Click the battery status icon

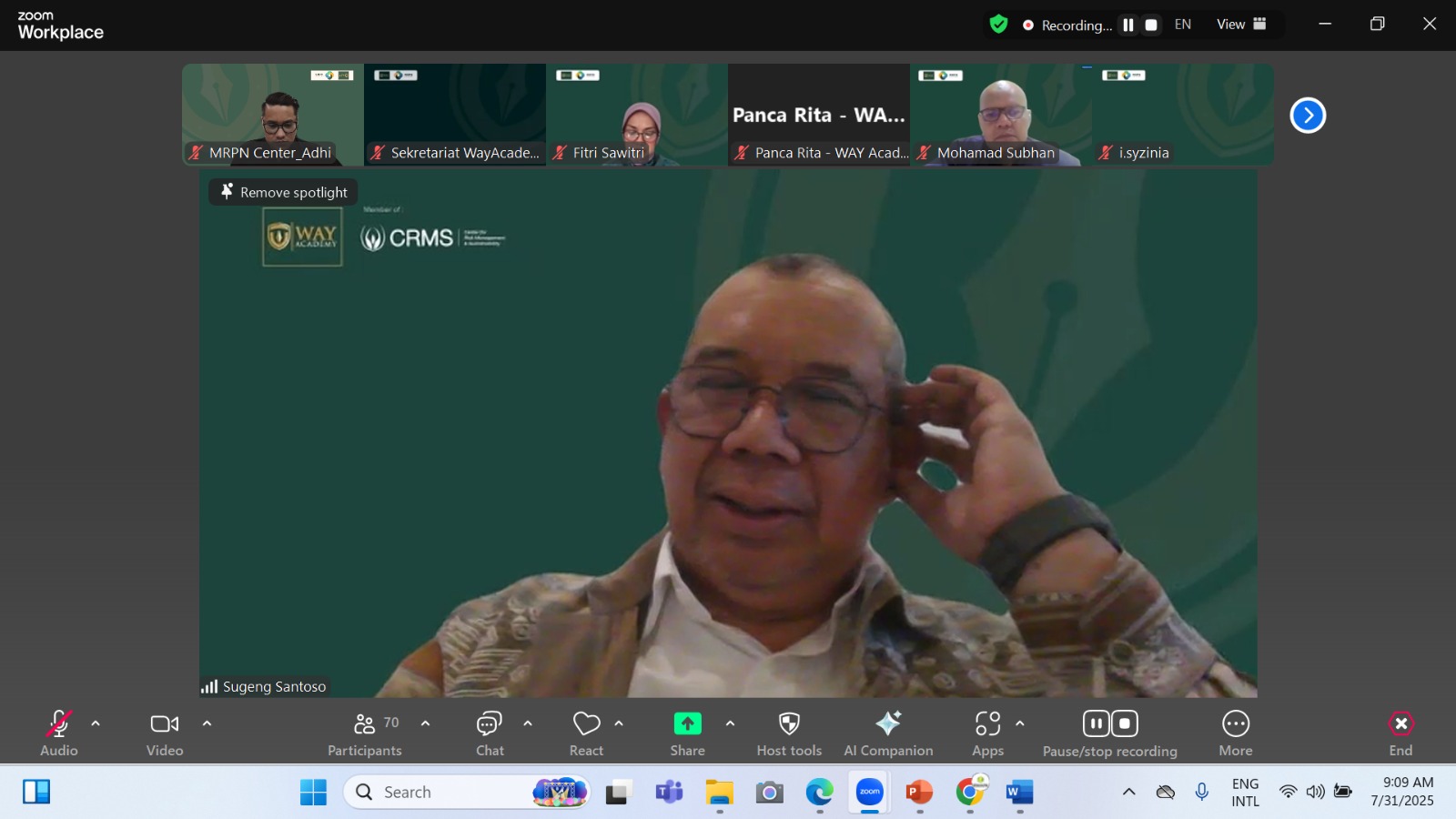pyautogui.click(x=1343, y=792)
